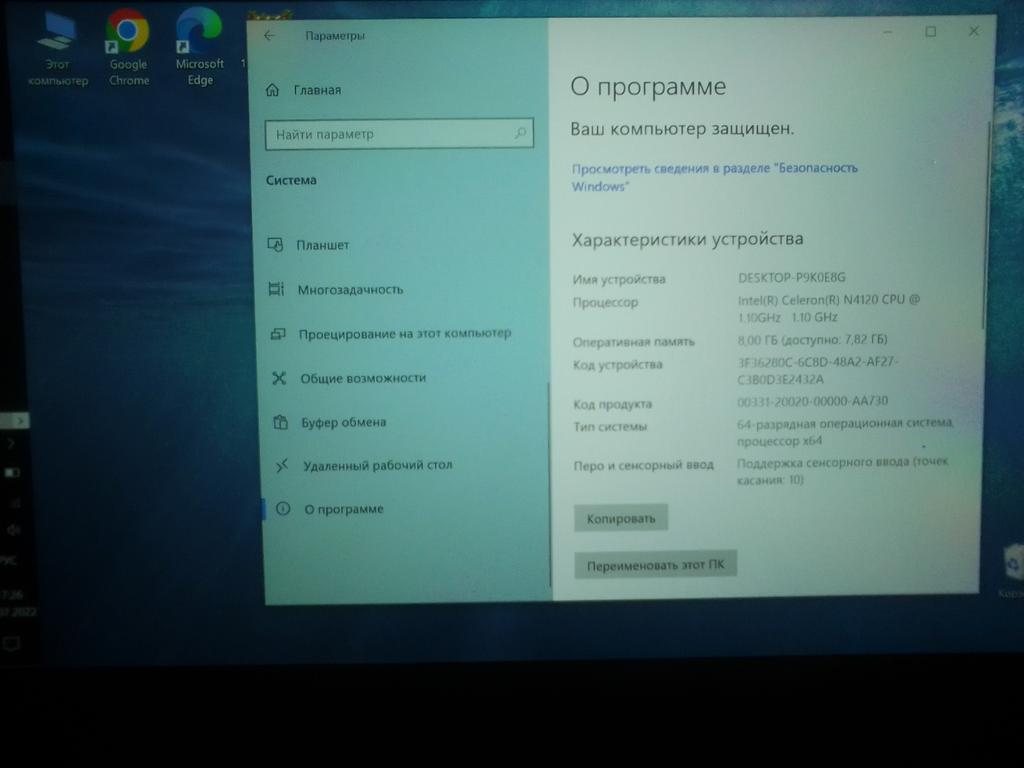Image resolution: width=1024 pixels, height=768 pixels.
Task: Expand hidden tray icons chevron
Action: [x=12, y=442]
